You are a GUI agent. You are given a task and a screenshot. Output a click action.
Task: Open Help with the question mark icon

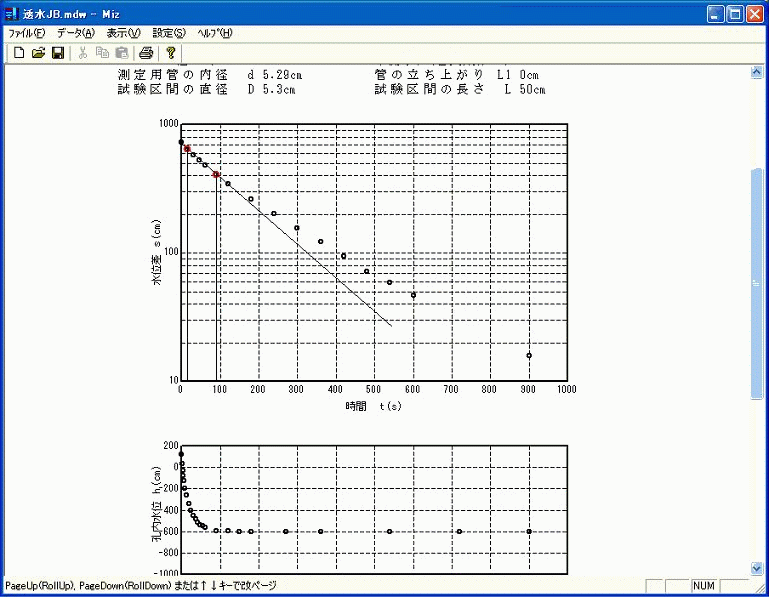[x=171, y=52]
